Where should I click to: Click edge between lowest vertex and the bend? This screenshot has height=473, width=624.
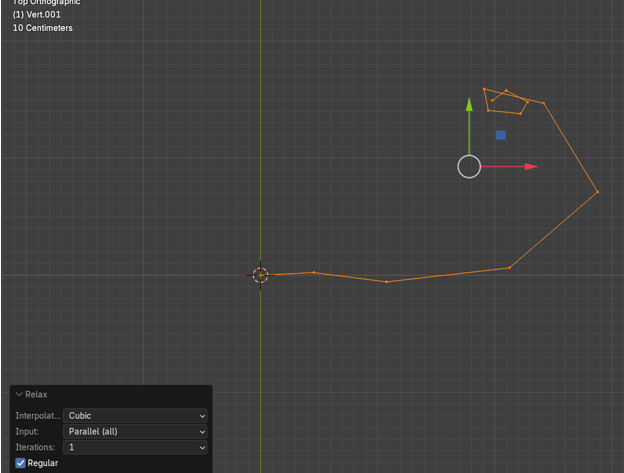coord(448,275)
